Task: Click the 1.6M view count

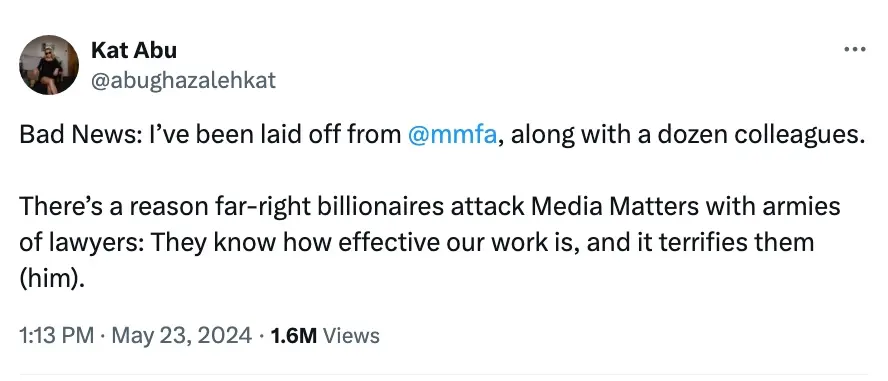Action: (x=293, y=336)
